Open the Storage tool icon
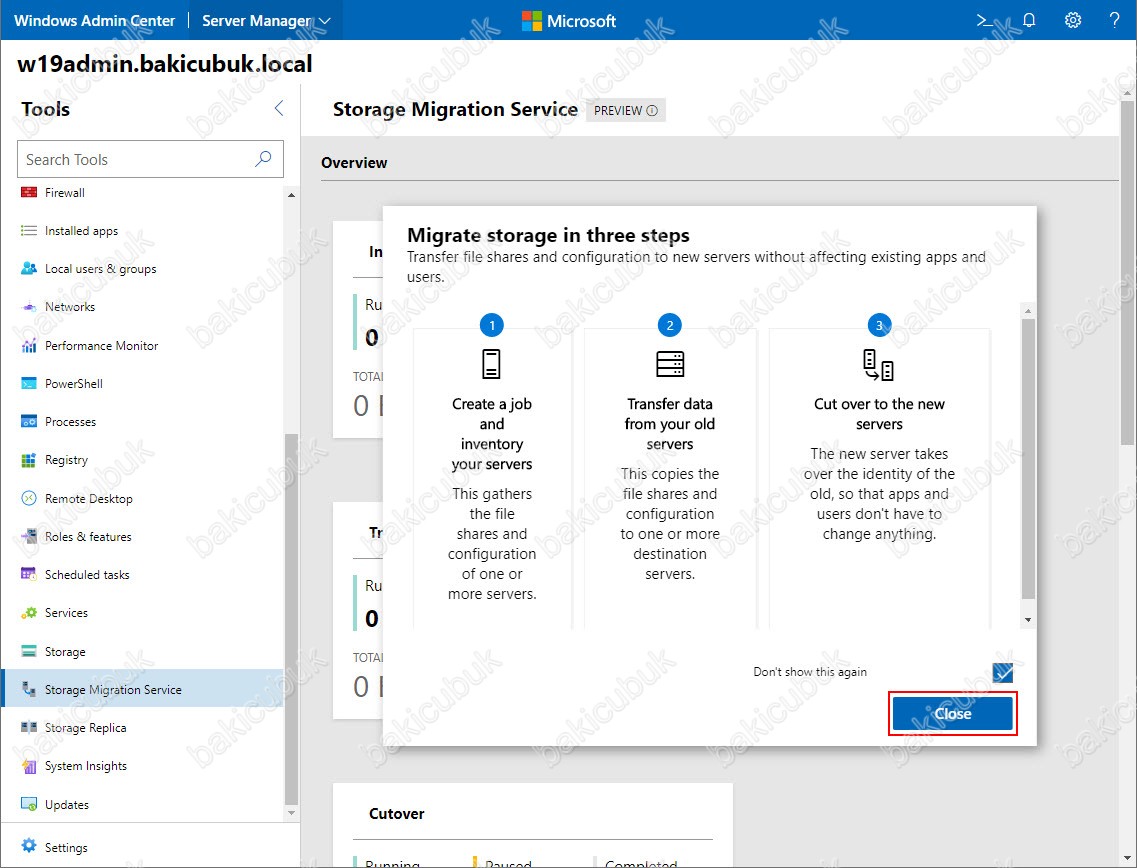 (x=29, y=651)
